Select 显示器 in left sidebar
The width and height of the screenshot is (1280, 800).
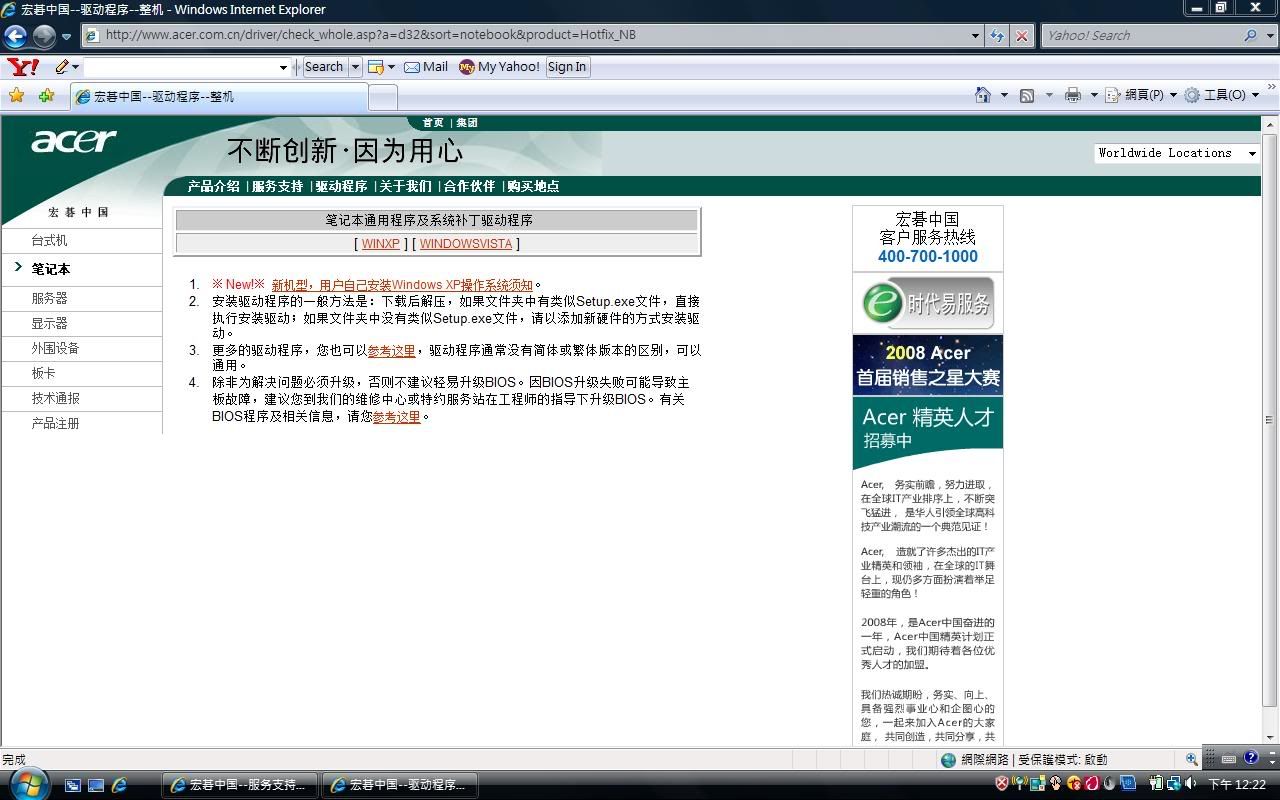click(x=49, y=323)
